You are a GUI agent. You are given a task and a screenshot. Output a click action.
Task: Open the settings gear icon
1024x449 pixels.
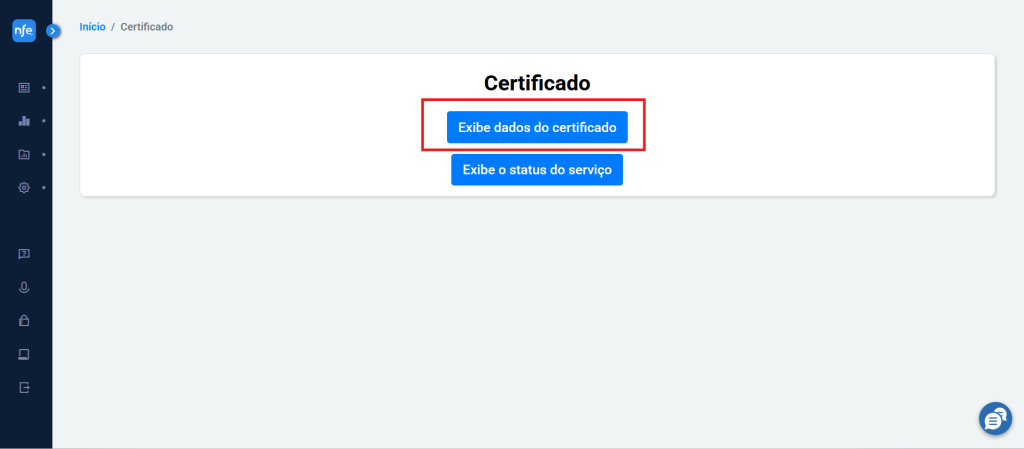click(x=24, y=188)
